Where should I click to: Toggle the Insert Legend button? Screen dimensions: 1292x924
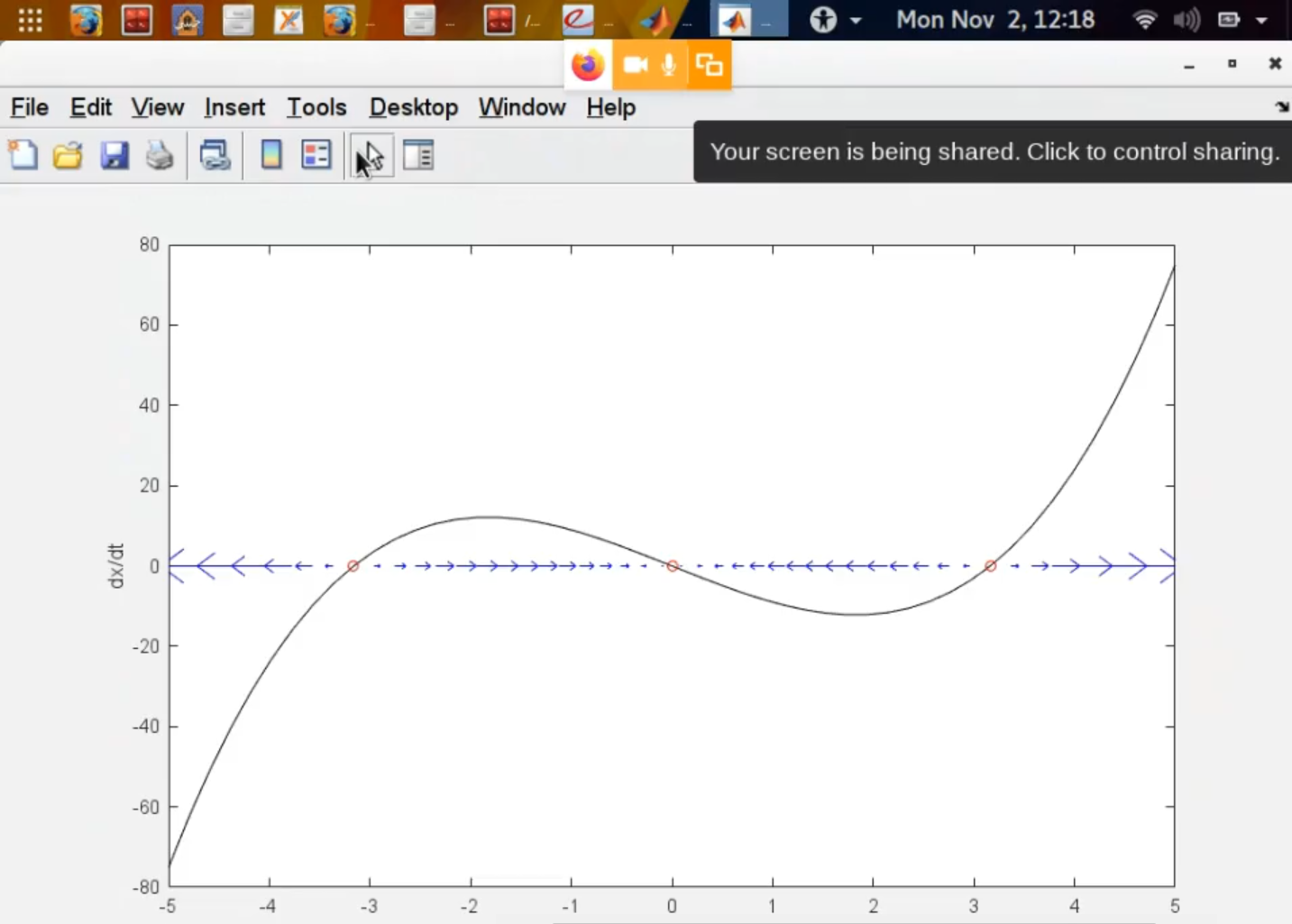[316, 155]
